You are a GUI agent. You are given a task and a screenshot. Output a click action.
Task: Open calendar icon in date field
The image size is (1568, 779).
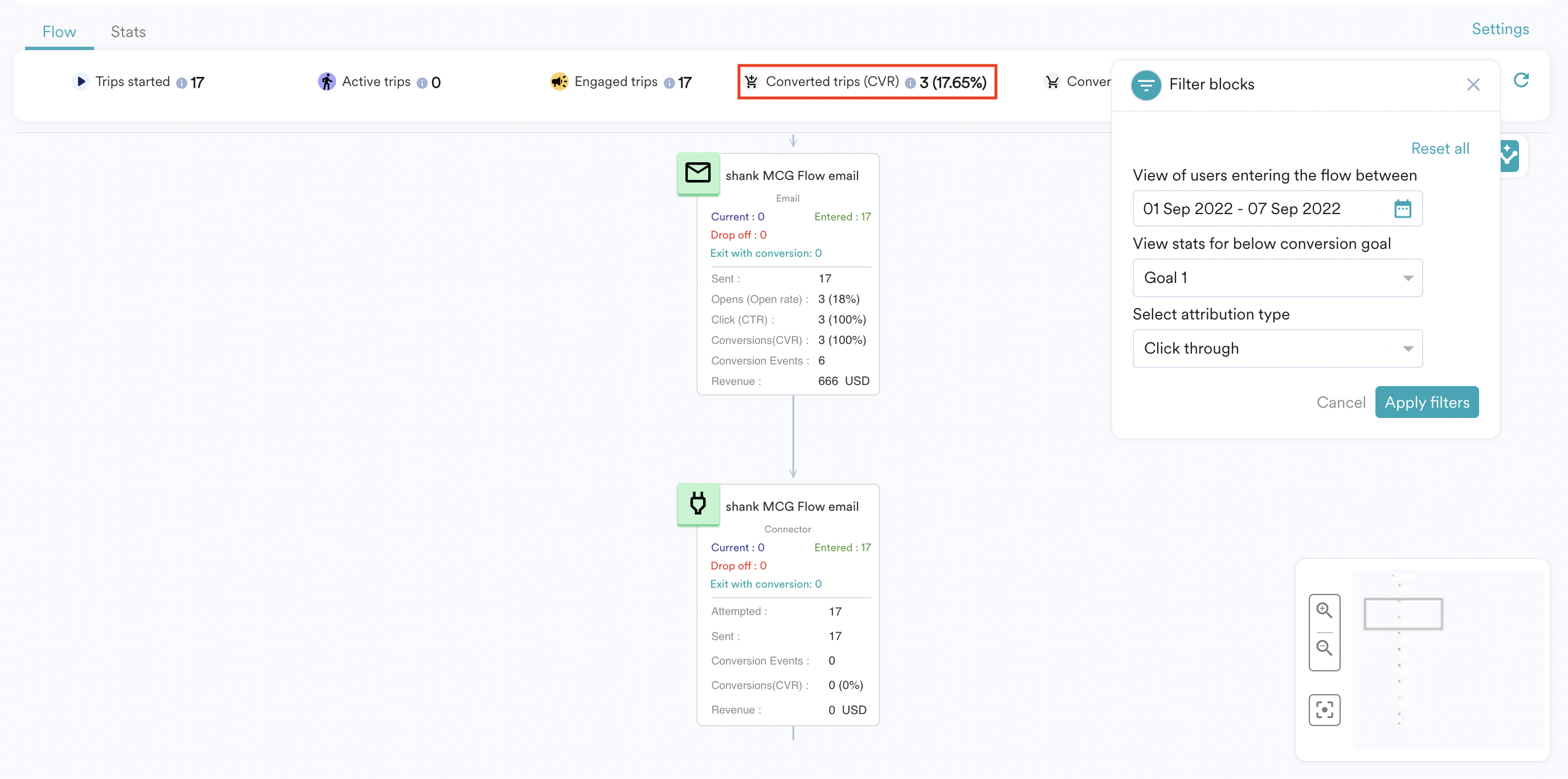point(1402,208)
